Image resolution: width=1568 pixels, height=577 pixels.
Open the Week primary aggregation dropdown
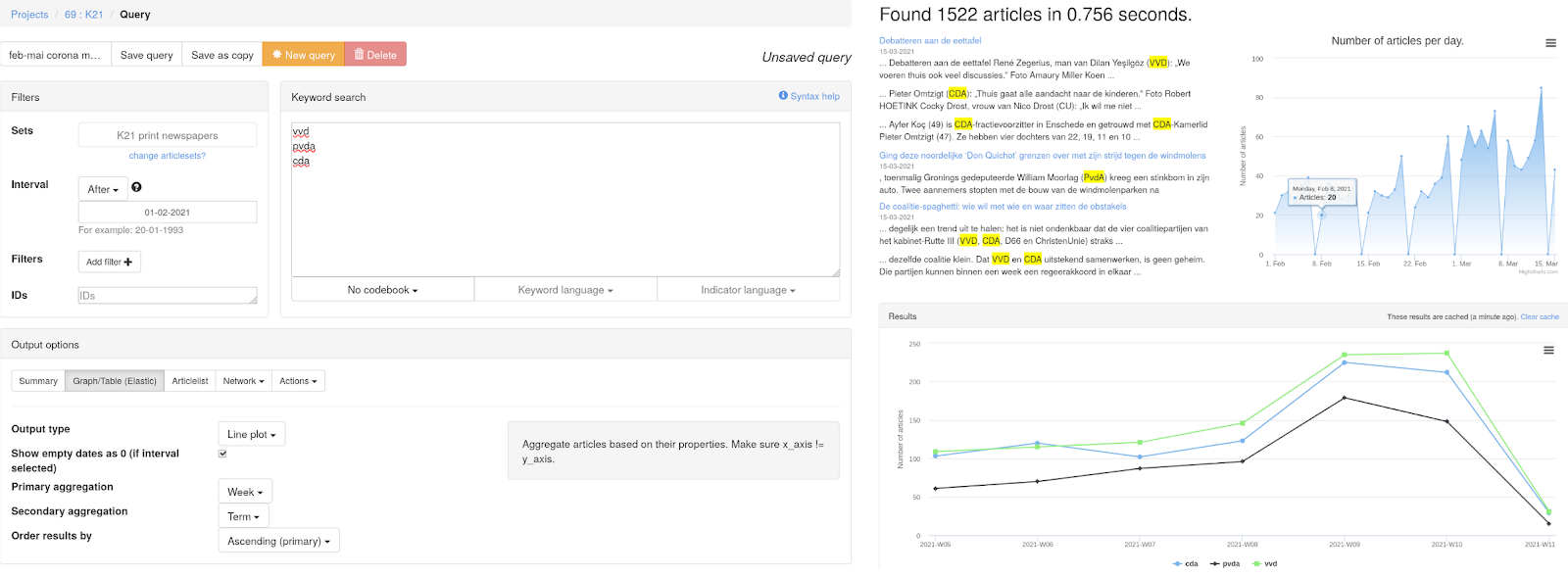pyautogui.click(x=244, y=492)
